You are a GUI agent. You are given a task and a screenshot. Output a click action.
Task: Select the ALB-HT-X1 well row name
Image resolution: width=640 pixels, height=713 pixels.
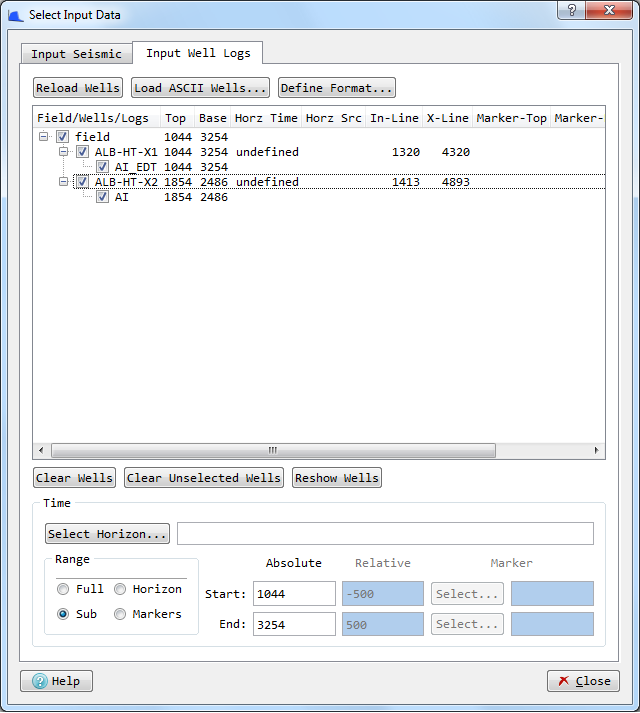point(126,152)
